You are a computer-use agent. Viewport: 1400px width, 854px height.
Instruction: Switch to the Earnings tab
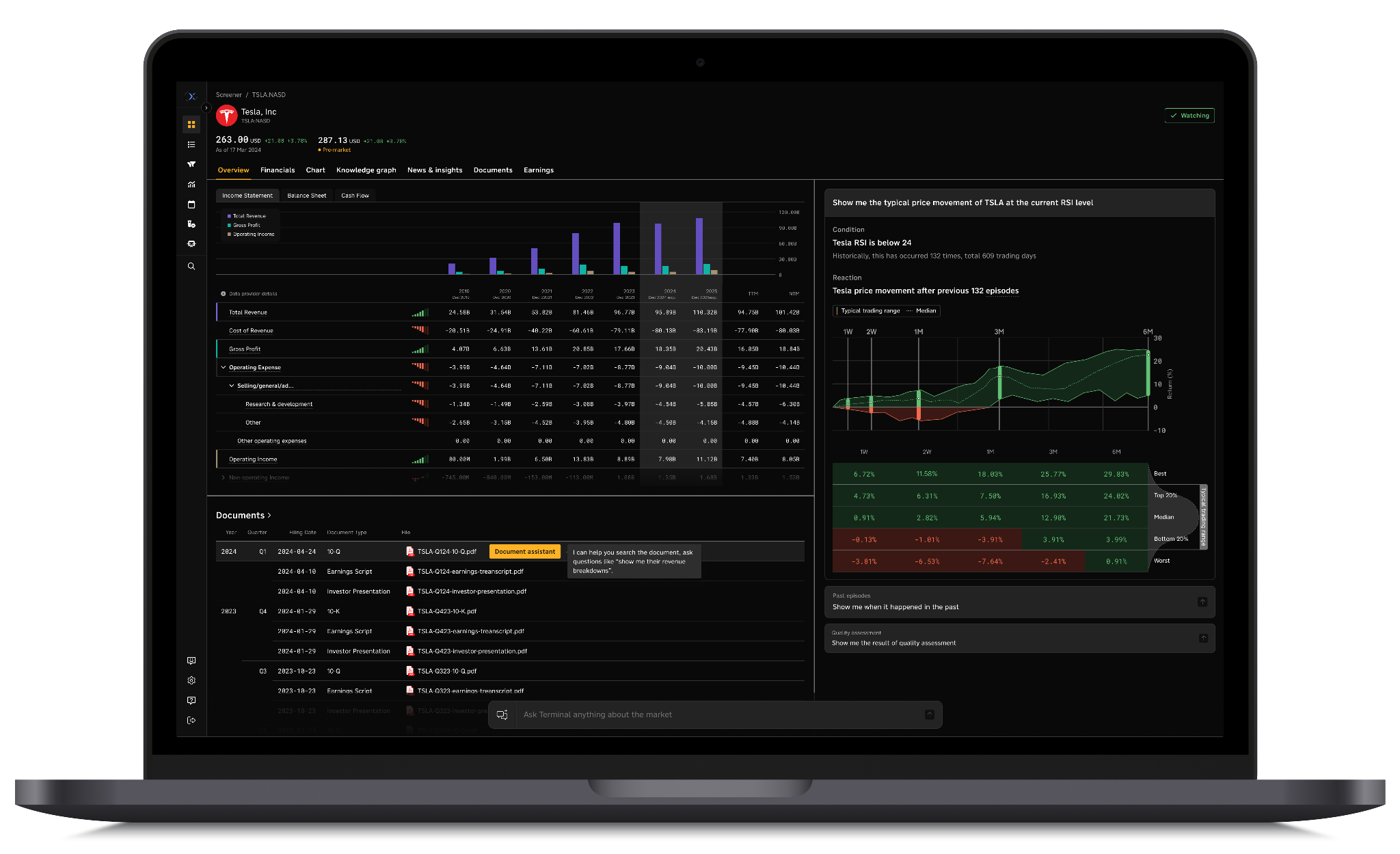pyautogui.click(x=539, y=170)
